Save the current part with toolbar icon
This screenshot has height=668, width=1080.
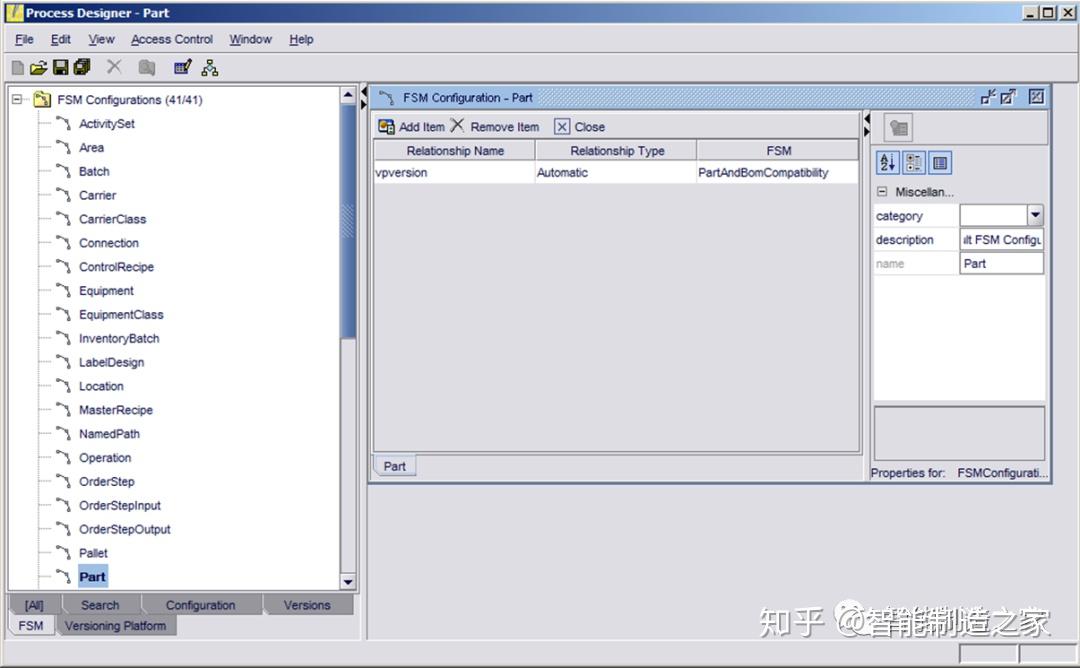(x=60, y=67)
